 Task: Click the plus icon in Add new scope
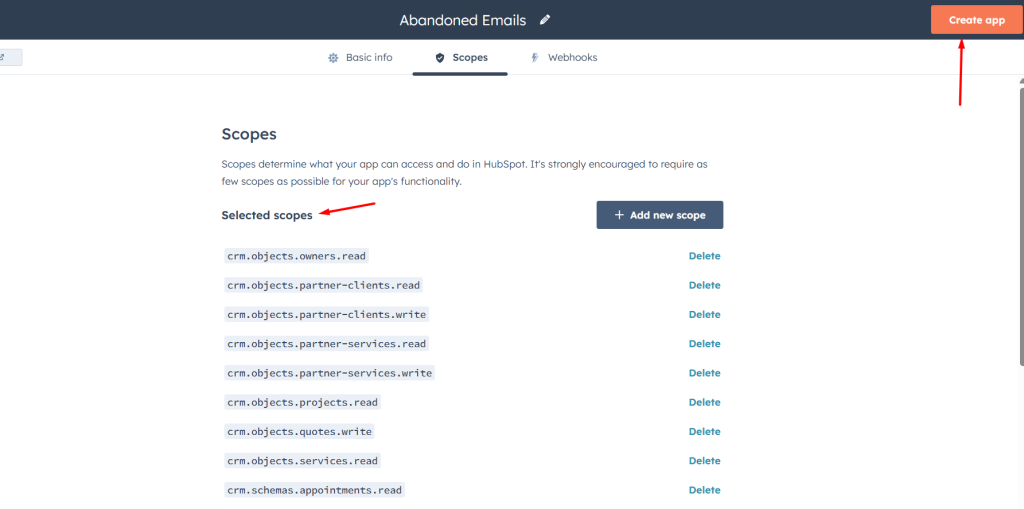pyautogui.click(x=619, y=215)
